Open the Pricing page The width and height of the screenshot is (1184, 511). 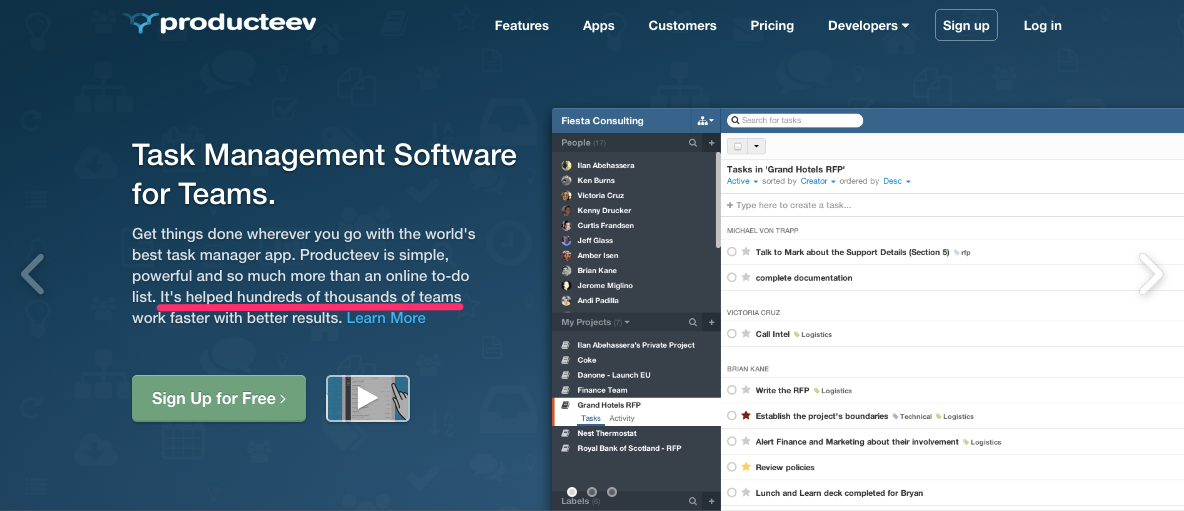[x=772, y=26]
